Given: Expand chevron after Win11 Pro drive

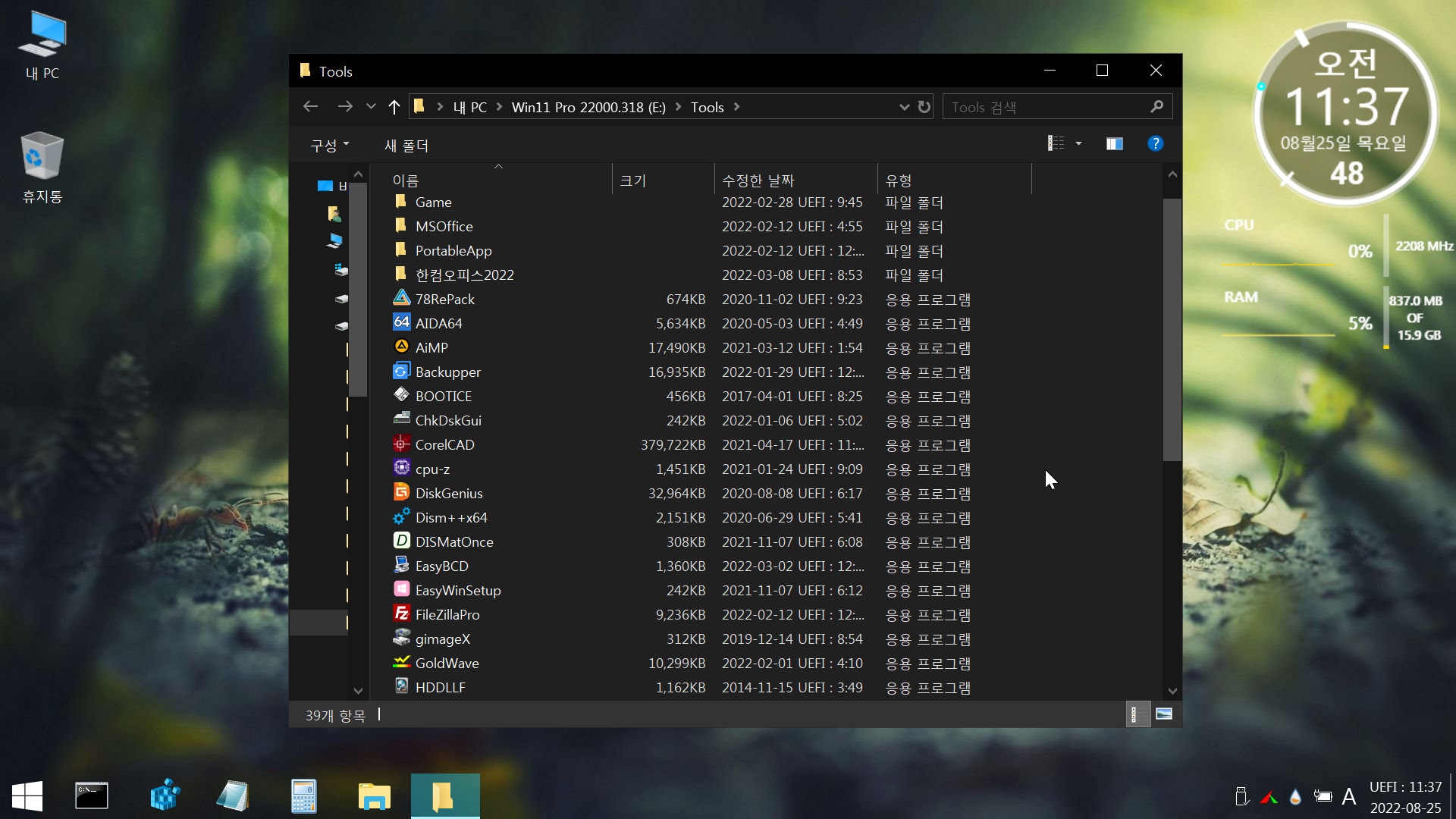Looking at the screenshot, I should coord(678,107).
